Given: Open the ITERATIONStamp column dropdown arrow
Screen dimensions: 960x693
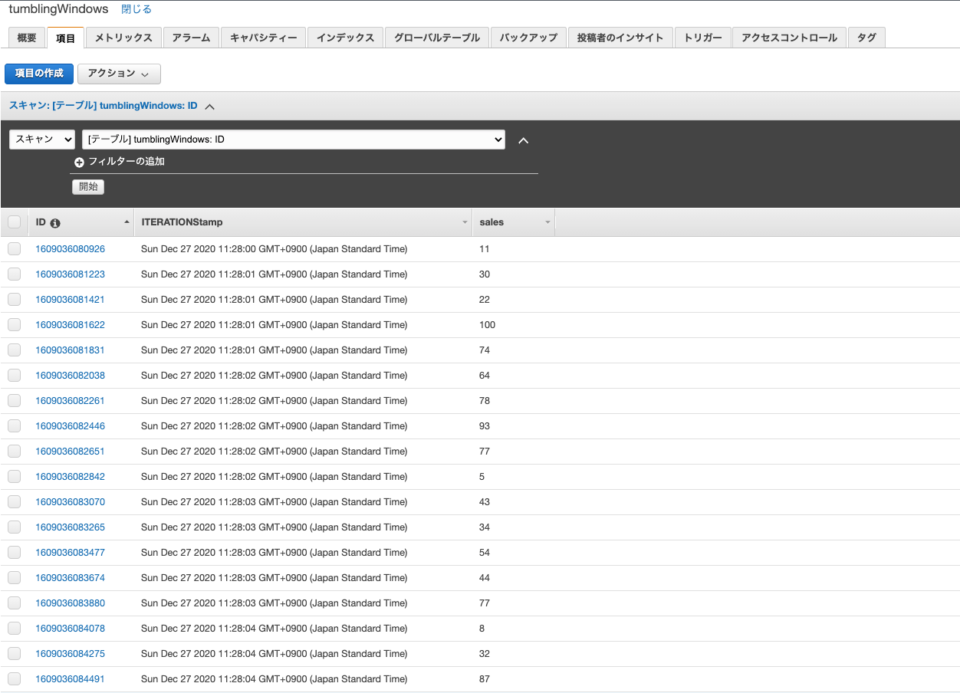Looking at the screenshot, I should click(x=464, y=221).
